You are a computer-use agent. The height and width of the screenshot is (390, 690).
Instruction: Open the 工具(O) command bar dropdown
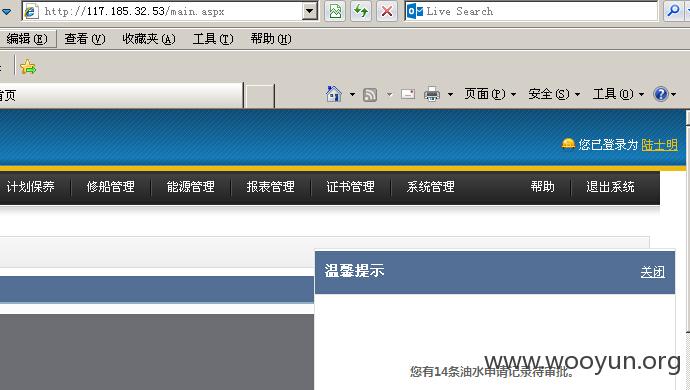(618, 94)
